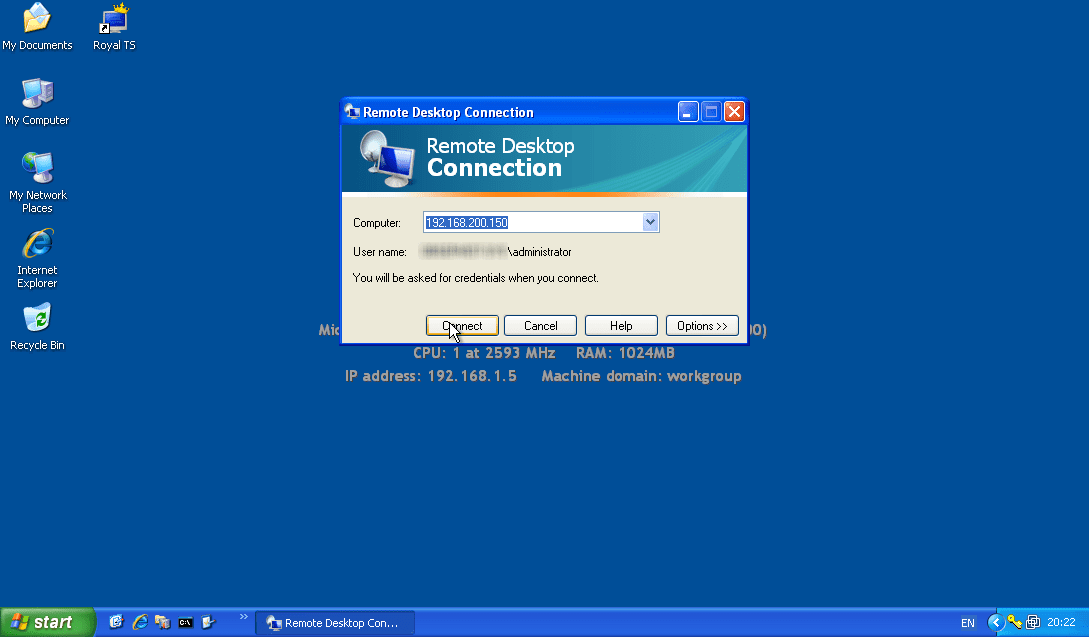
Task: Click the VMware Tools tray icon
Action: [x=1033, y=622]
